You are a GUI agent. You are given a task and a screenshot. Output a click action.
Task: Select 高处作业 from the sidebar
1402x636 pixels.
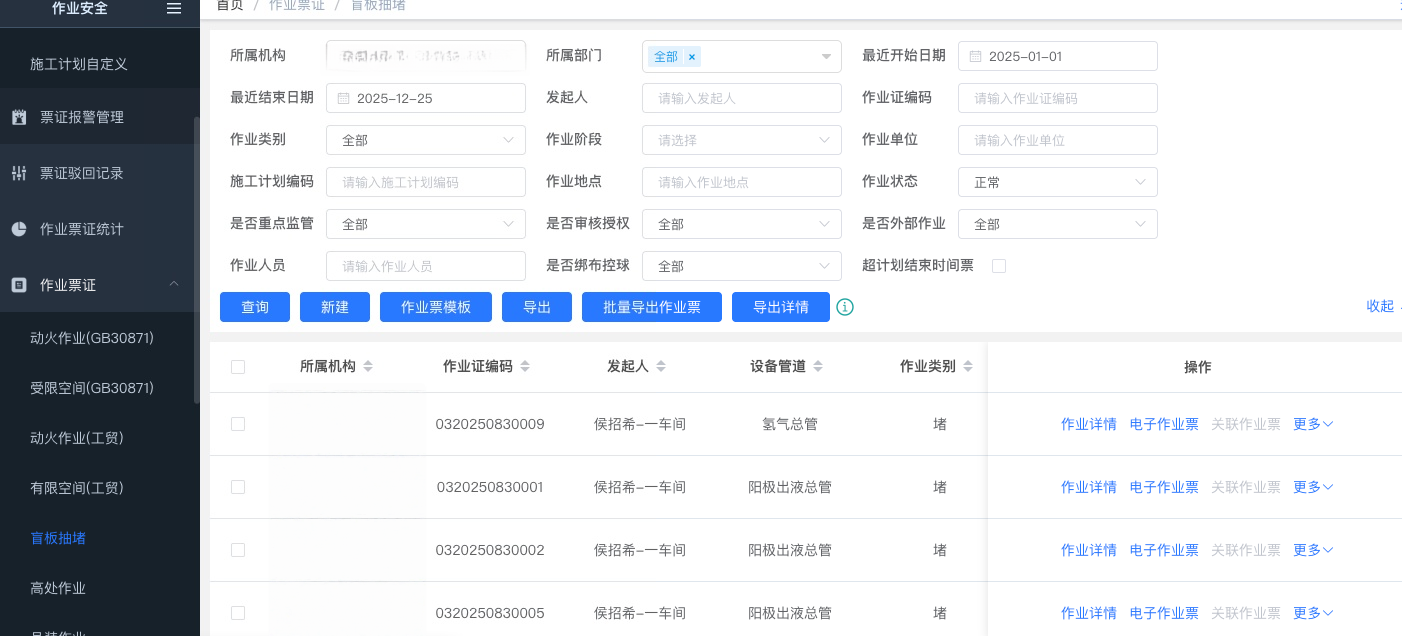(x=58, y=588)
